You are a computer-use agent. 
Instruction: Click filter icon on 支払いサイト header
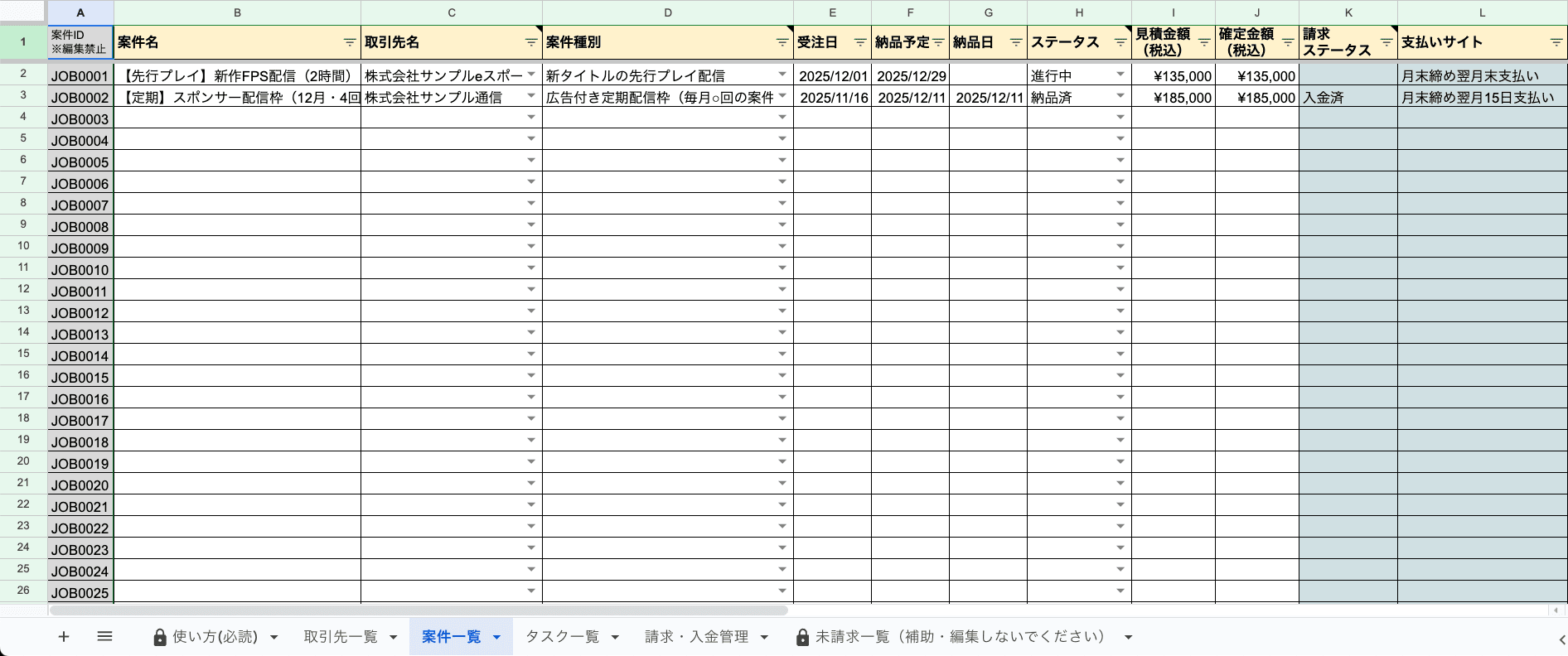coord(1556,42)
